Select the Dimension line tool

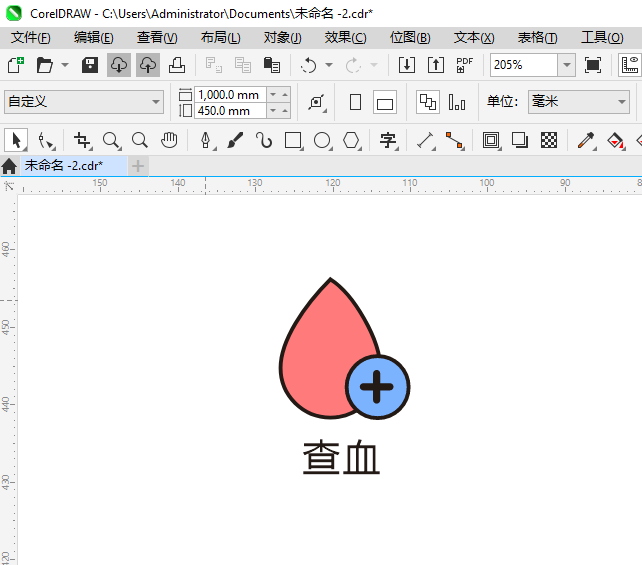click(x=425, y=140)
